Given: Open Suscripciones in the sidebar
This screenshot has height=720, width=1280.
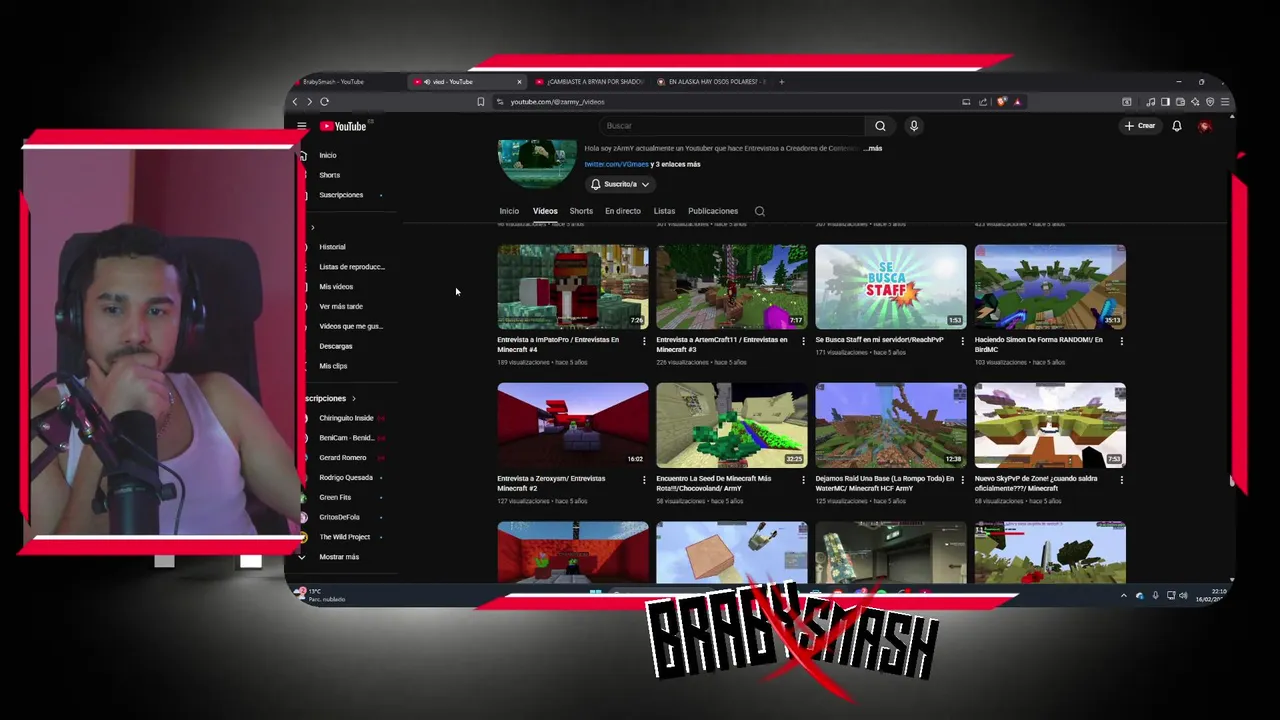Looking at the screenshot, I should pos(341,195).
